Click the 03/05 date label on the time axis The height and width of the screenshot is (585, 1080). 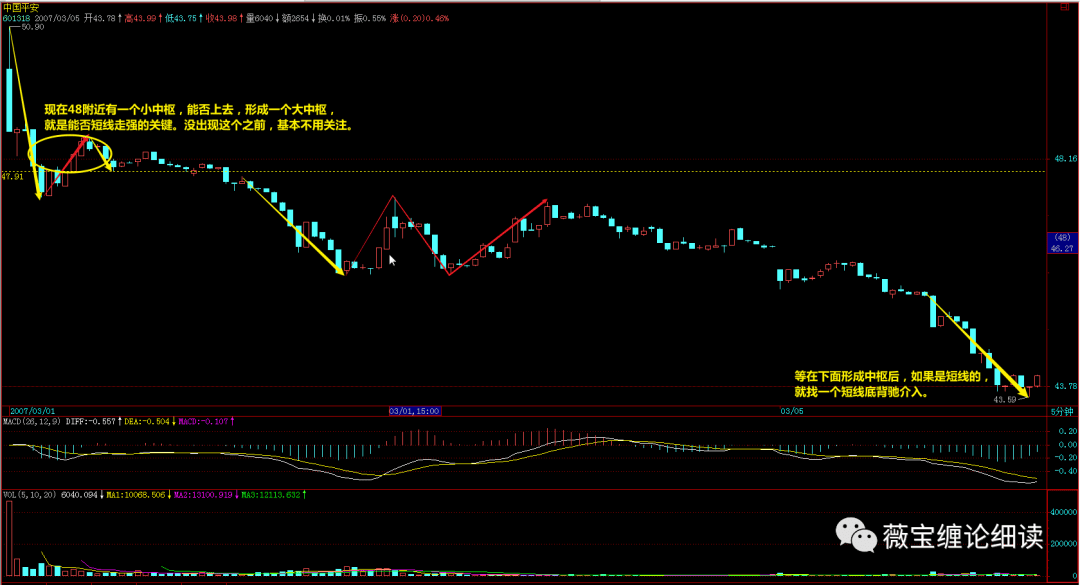(x=792, y=411)
